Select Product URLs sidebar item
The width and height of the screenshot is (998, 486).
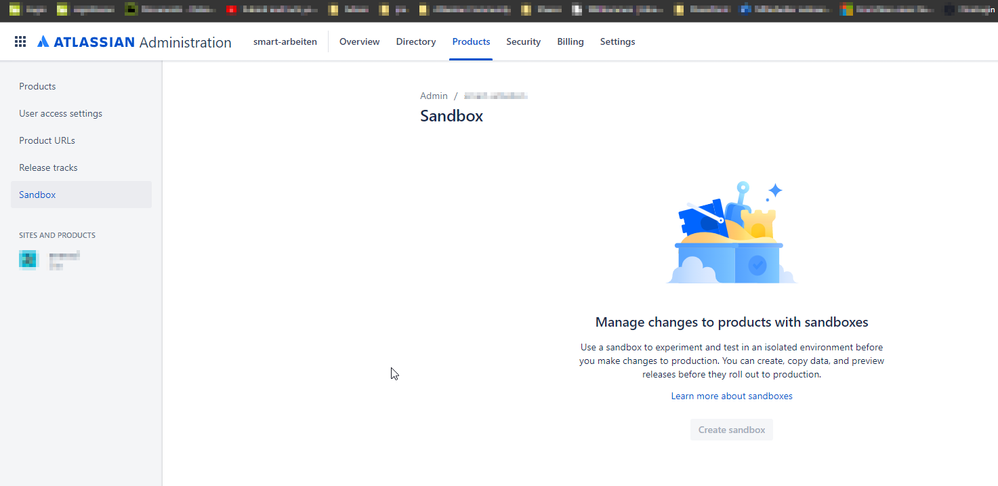(81, 141)
